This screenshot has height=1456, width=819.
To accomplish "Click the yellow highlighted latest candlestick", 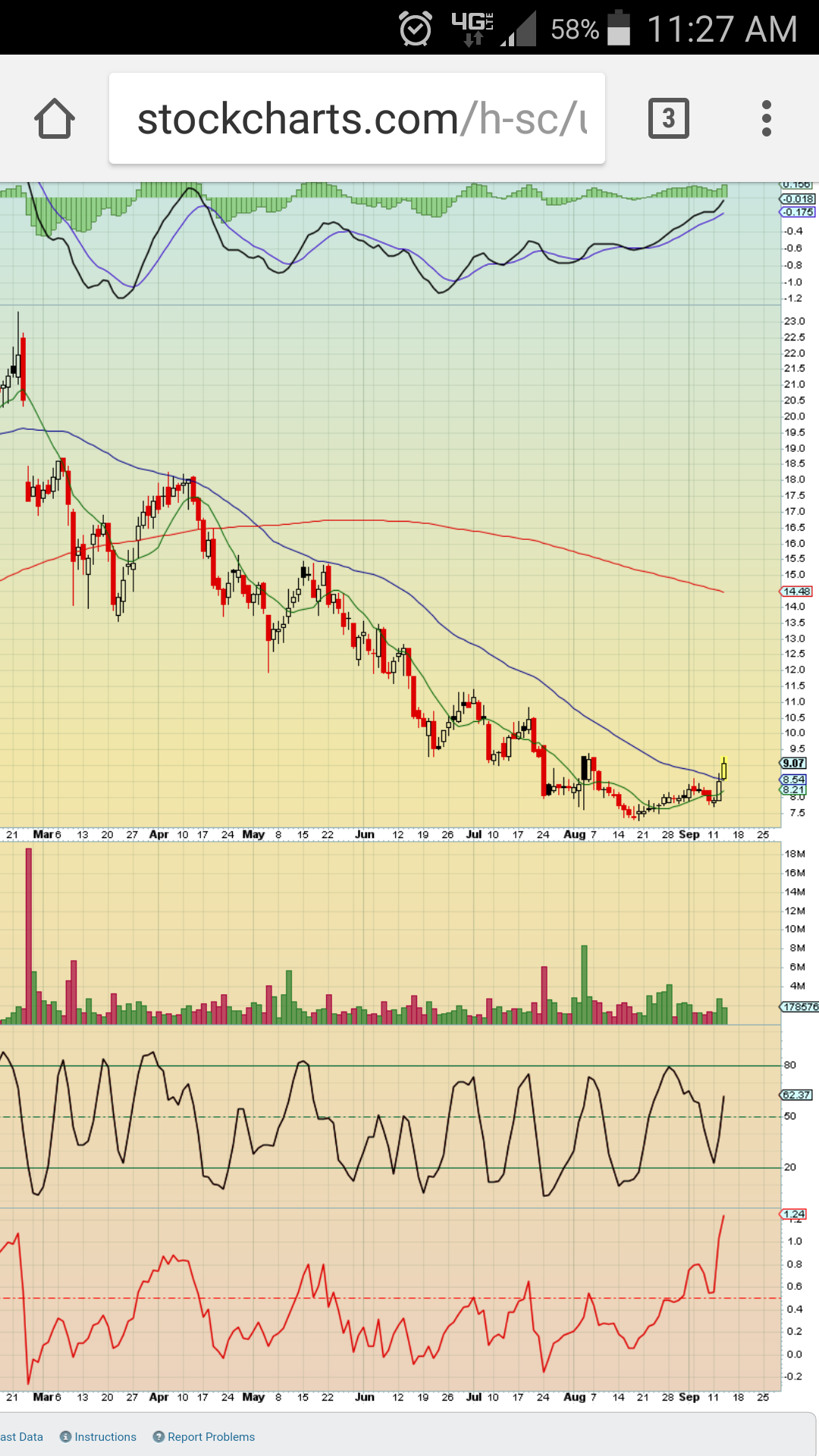I will 724,769.
